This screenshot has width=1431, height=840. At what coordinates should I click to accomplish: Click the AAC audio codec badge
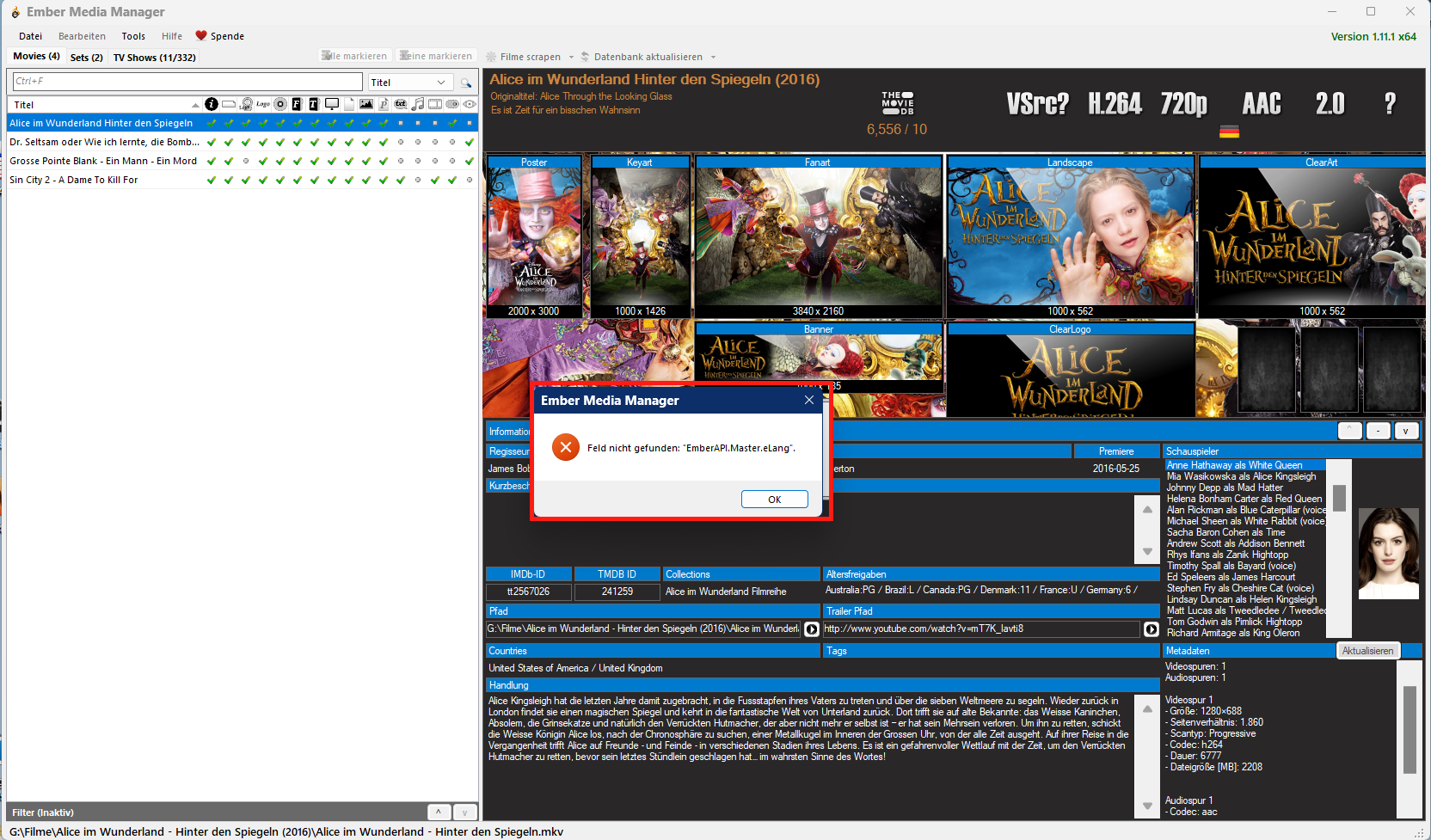coord(1262,104)
